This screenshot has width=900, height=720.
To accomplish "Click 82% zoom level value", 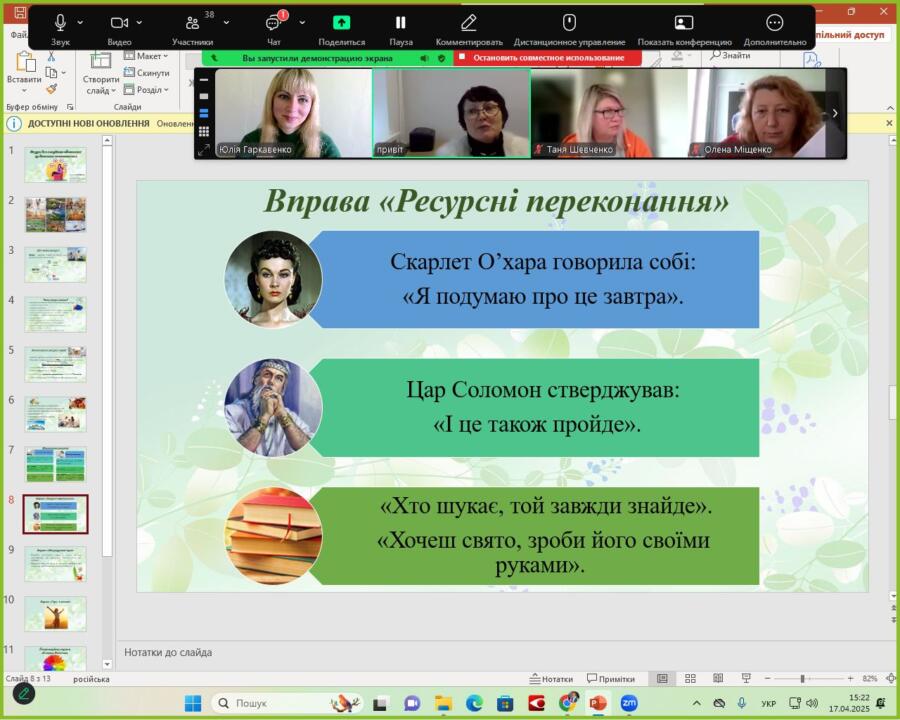I will [870, 679].
